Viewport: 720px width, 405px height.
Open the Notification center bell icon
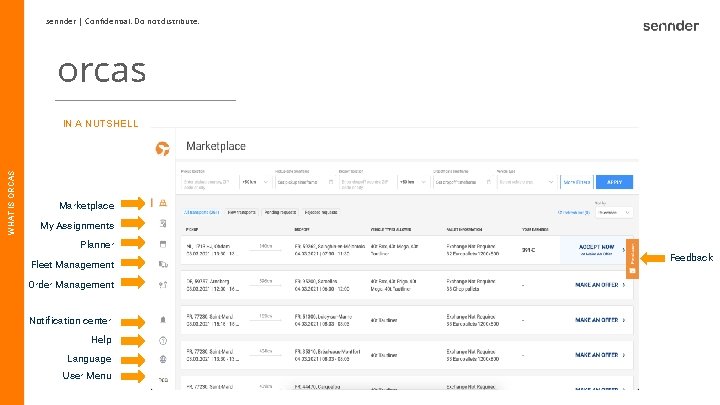[163, 320]
